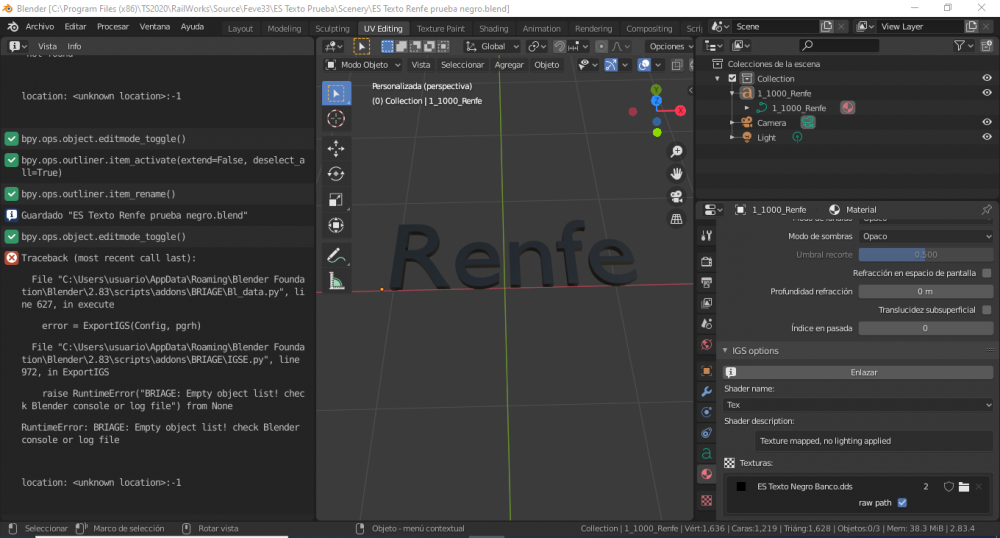This screenshot has height=538, width=1000.
Task: Open the Agregar menu in viewport
Action: [x=509, y=65]
